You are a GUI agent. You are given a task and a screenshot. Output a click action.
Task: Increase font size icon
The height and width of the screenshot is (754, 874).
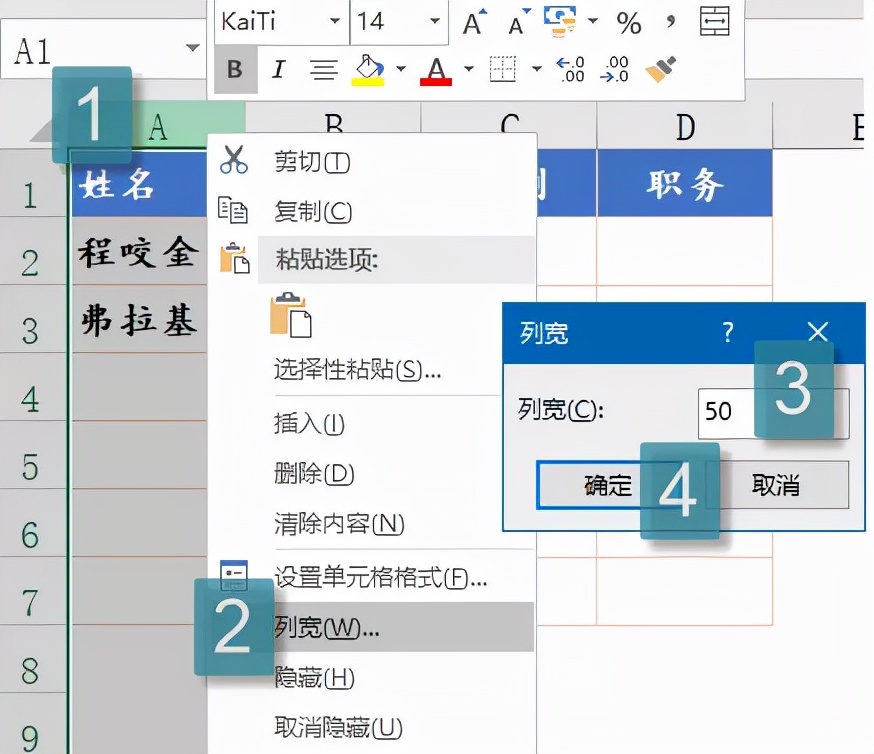pyautogui.click(x=474, y=22)
